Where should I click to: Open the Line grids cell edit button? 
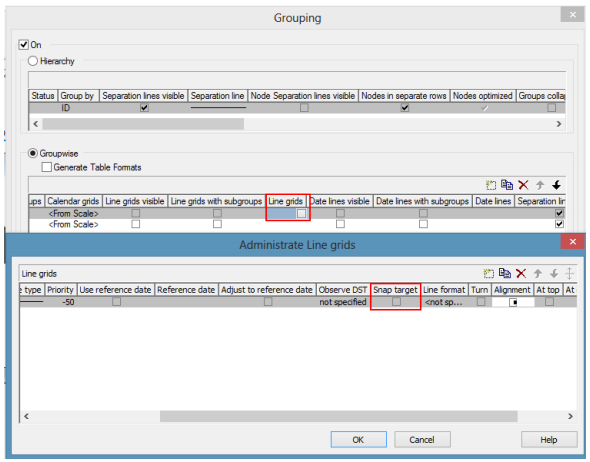click(x=301, y=213)
